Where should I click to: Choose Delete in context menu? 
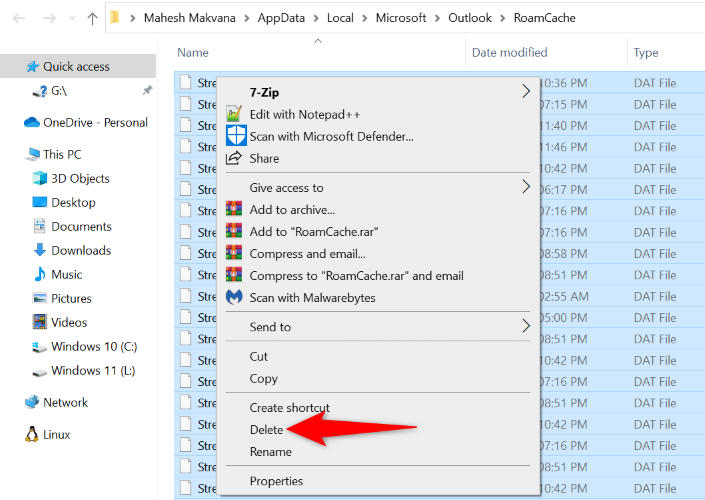click(378, 429)
